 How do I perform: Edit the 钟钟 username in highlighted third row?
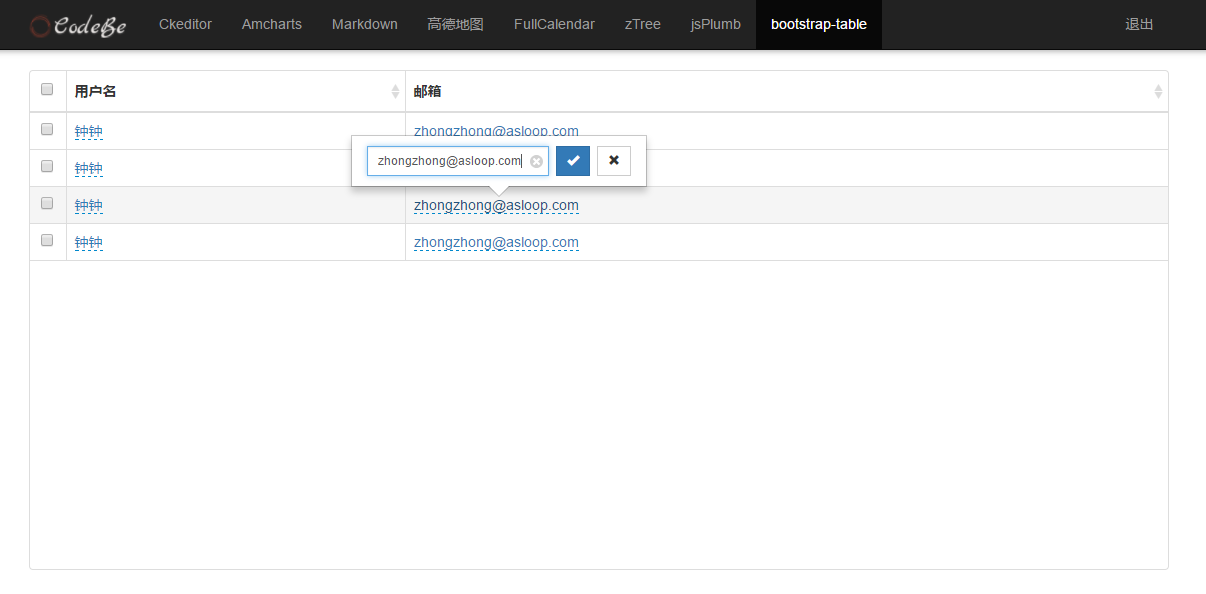pos(89,205)
